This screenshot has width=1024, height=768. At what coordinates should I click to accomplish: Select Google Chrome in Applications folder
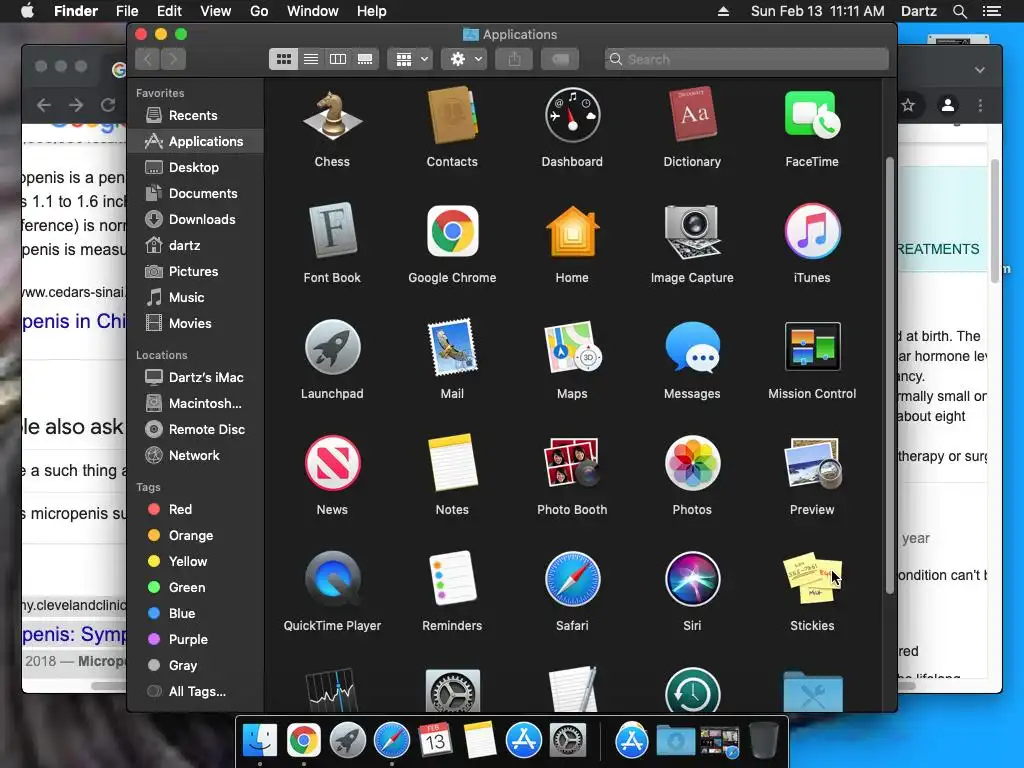coord(452,231)
